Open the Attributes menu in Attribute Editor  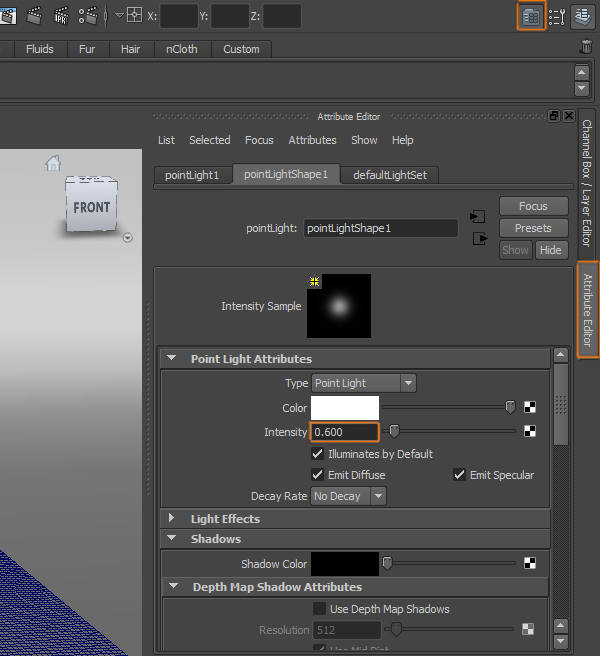tap(312, 140)
